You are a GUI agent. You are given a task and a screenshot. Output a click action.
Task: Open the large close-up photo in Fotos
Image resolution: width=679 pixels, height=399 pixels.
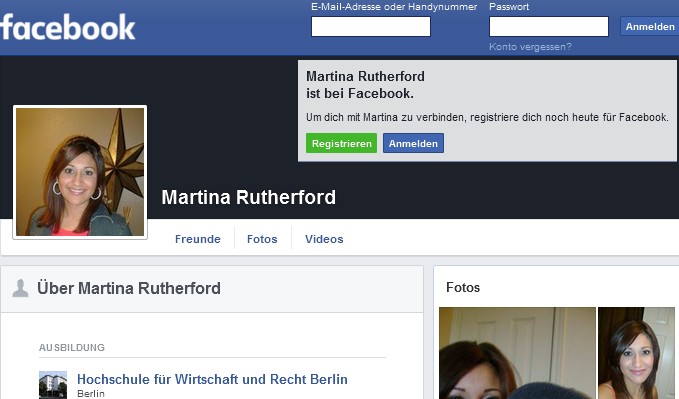tap(517, 353)
